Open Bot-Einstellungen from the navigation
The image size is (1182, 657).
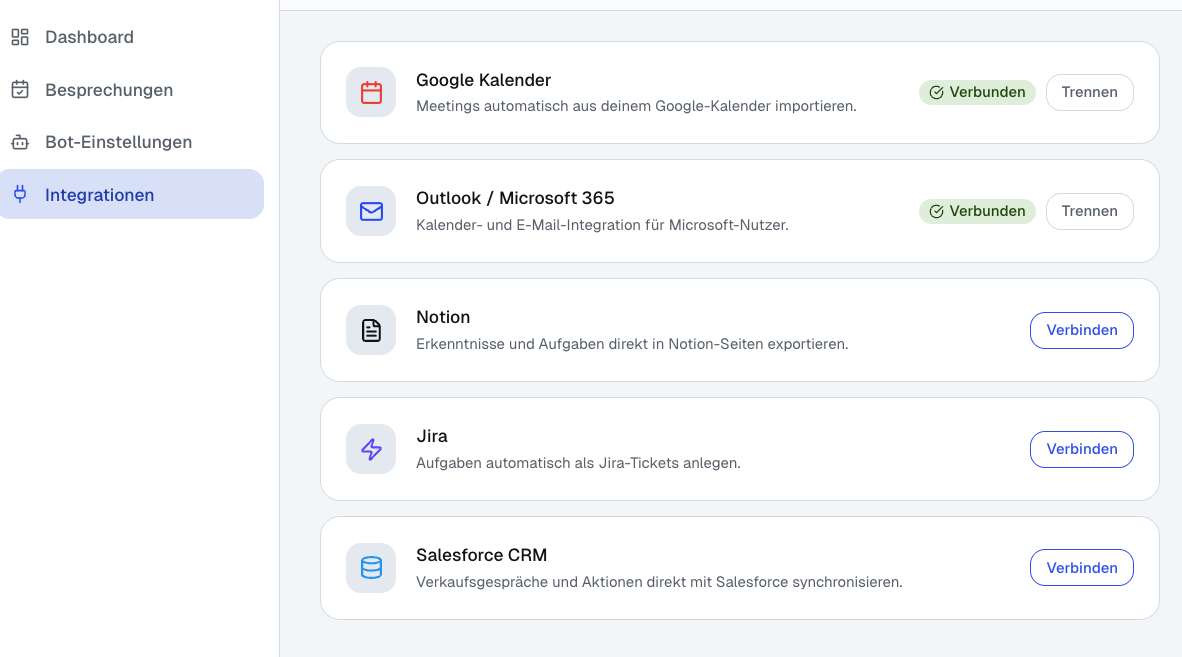click(118, 142)
